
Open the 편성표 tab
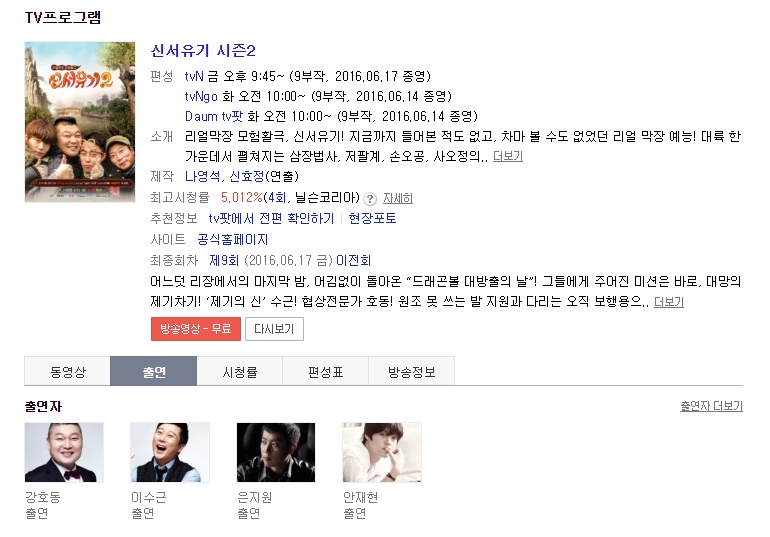pyautogui.click(x=326, y=372)
